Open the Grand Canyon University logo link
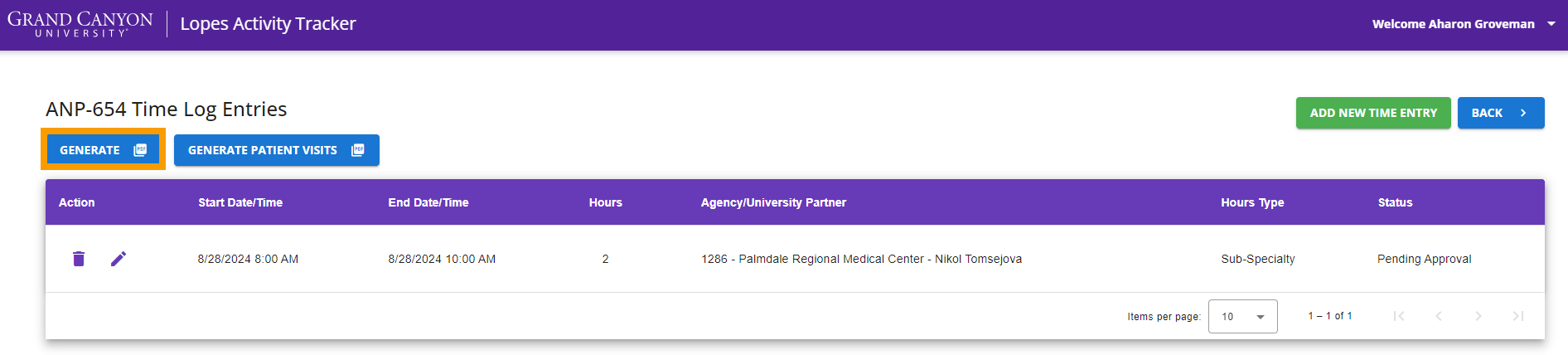 (80, 24)
